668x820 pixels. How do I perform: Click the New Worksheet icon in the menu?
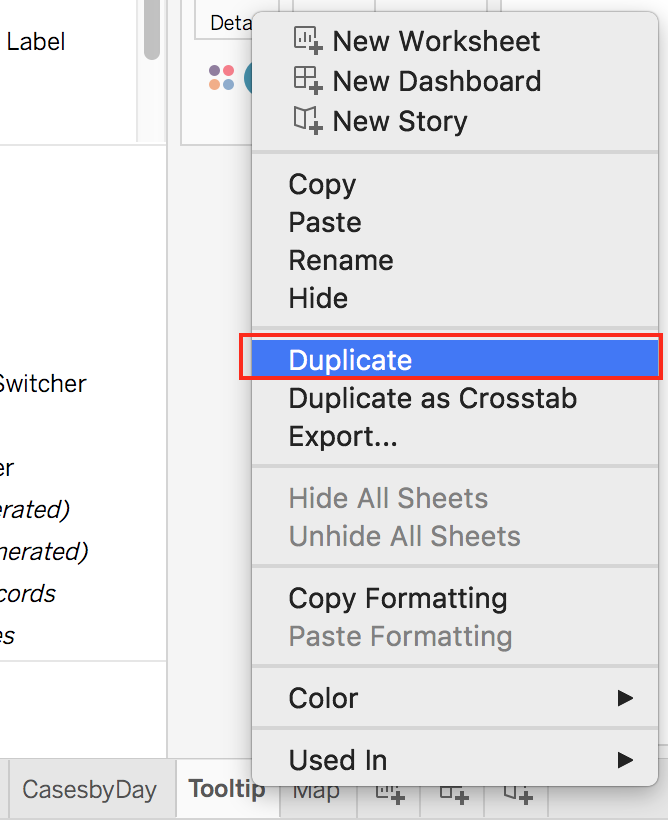[306, 41]
